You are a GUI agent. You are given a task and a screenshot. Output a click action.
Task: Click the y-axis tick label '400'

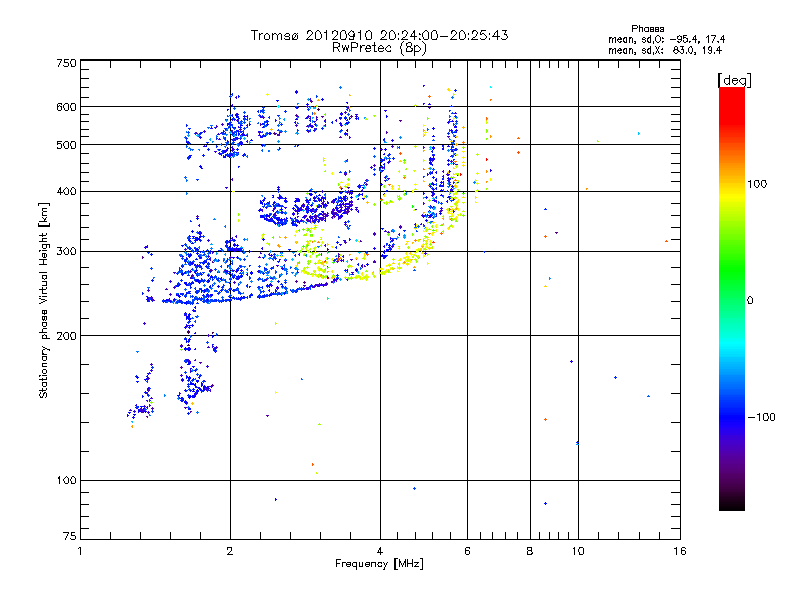click(x=67, y=191)
